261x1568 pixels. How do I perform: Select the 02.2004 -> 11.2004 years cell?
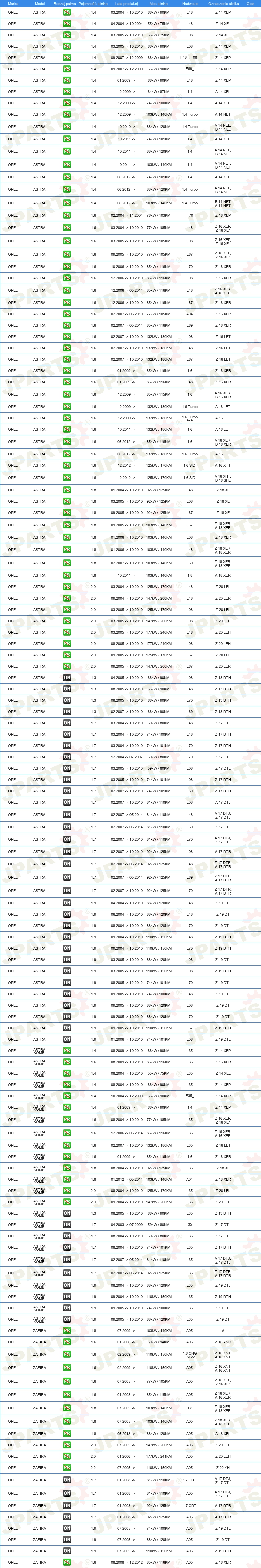pyautogui.click(x=126, y=215)
